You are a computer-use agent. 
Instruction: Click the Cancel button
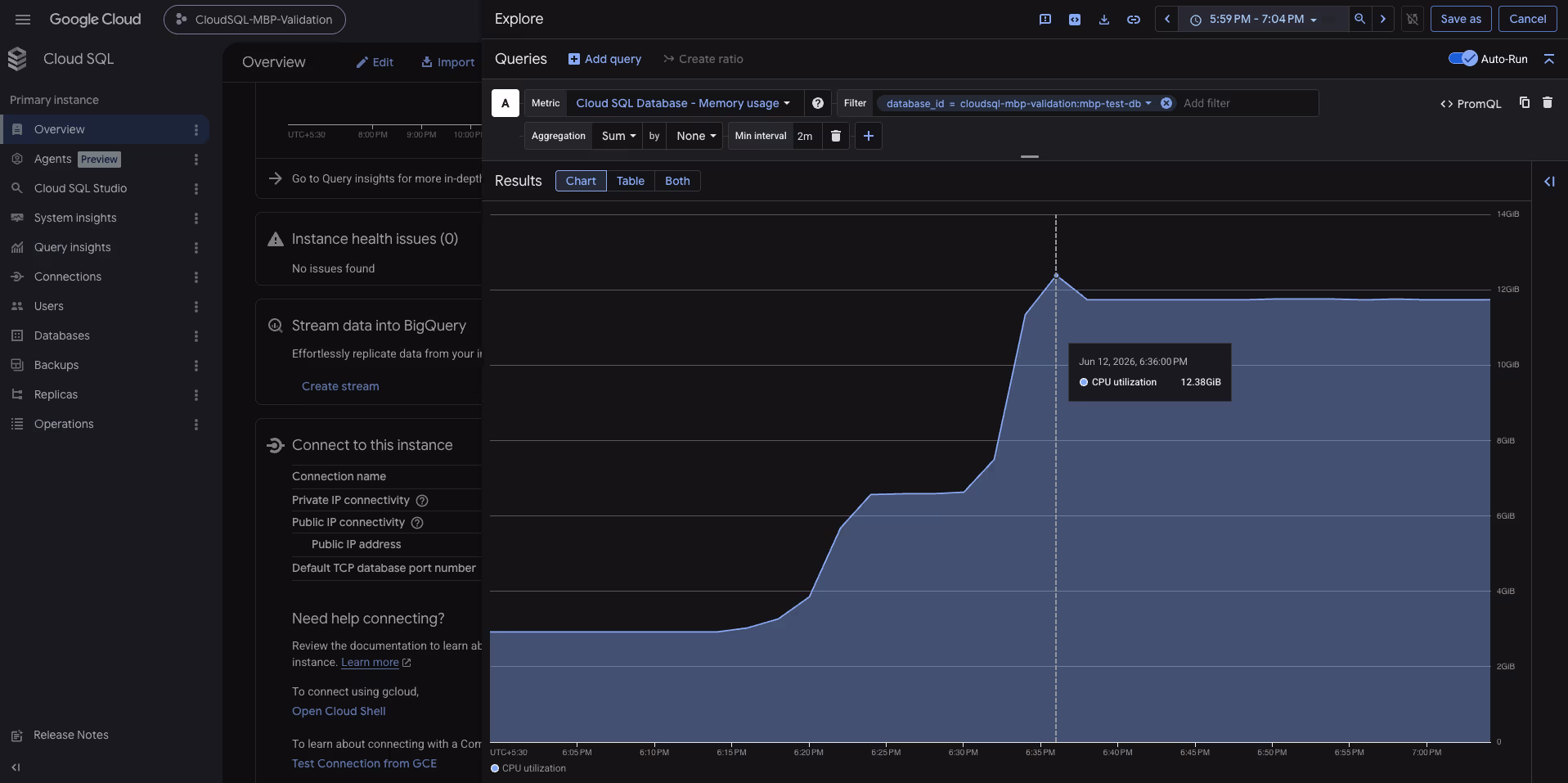1527,19
